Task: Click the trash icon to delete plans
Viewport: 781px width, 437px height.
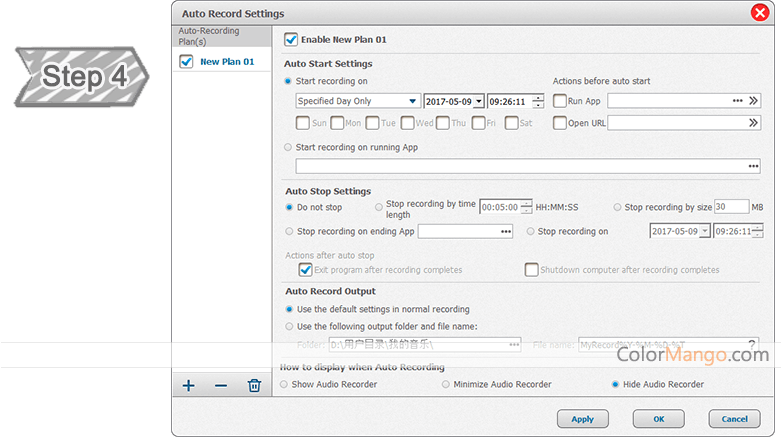Action: pyautogui.click(x=254, y=386)
